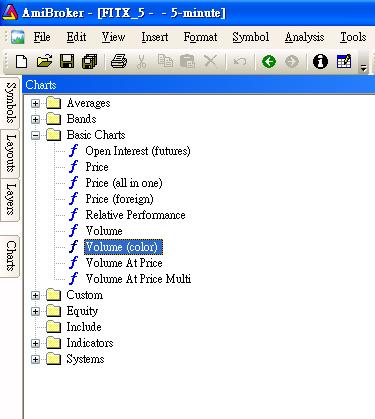Switch to the Layouts side tab
This screenshot has height=419, width=375.
click(x=10, y=153)
